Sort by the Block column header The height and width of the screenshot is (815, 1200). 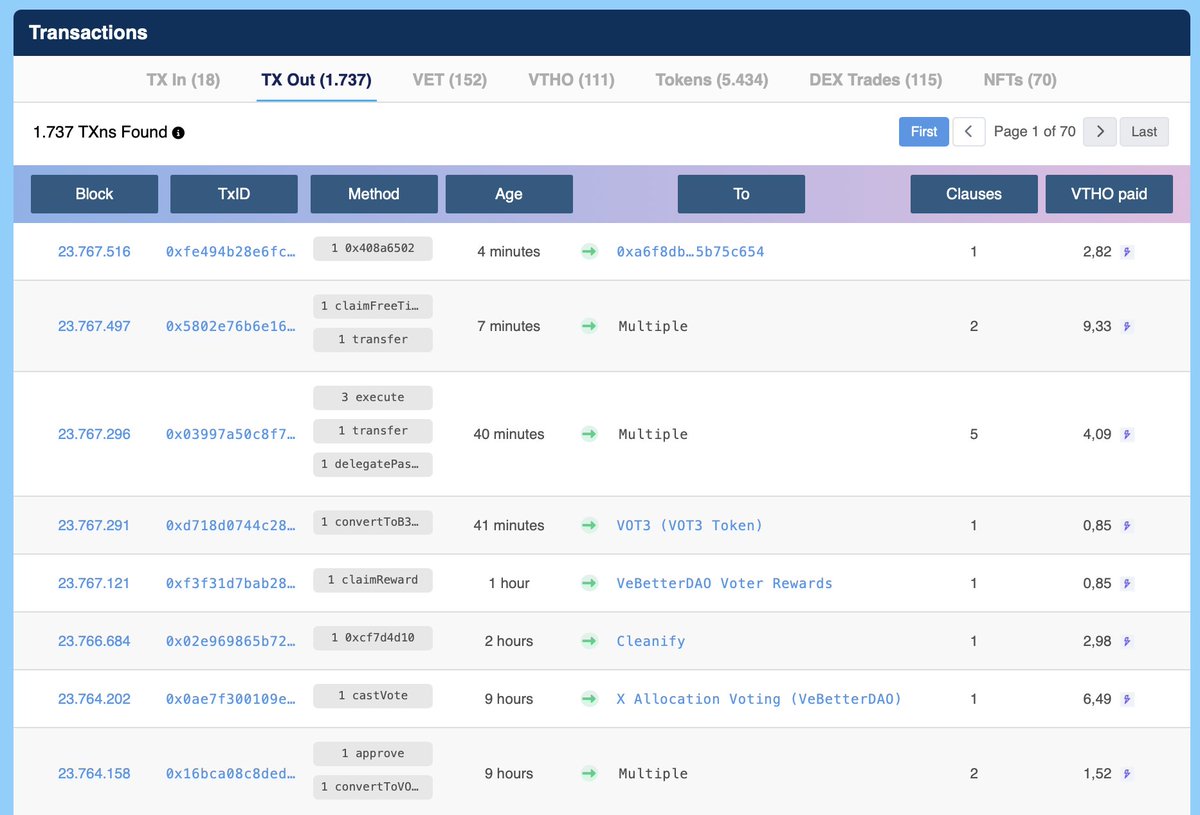pos(94,194)
